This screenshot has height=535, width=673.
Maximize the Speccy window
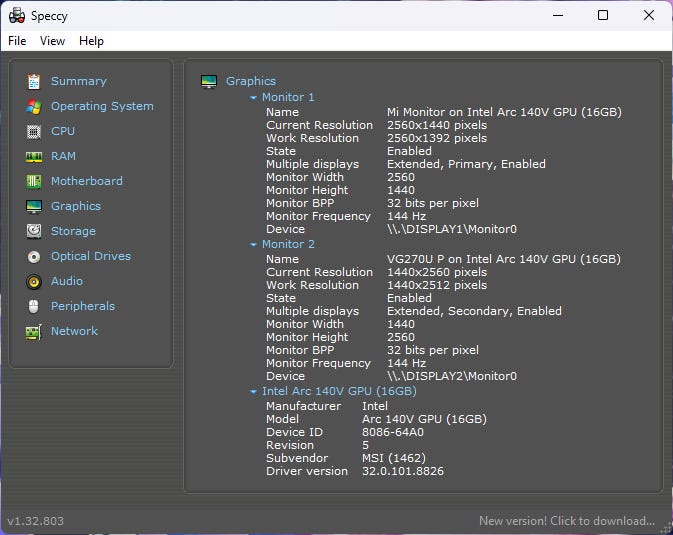(x=603, y=15)
